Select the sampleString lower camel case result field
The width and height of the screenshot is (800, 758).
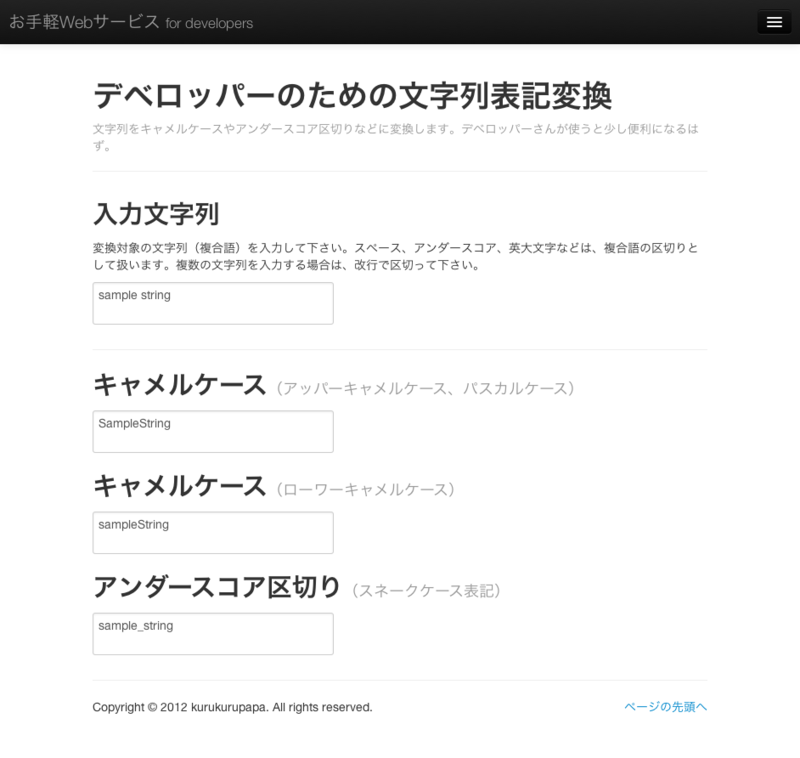(x=212, y=532)
